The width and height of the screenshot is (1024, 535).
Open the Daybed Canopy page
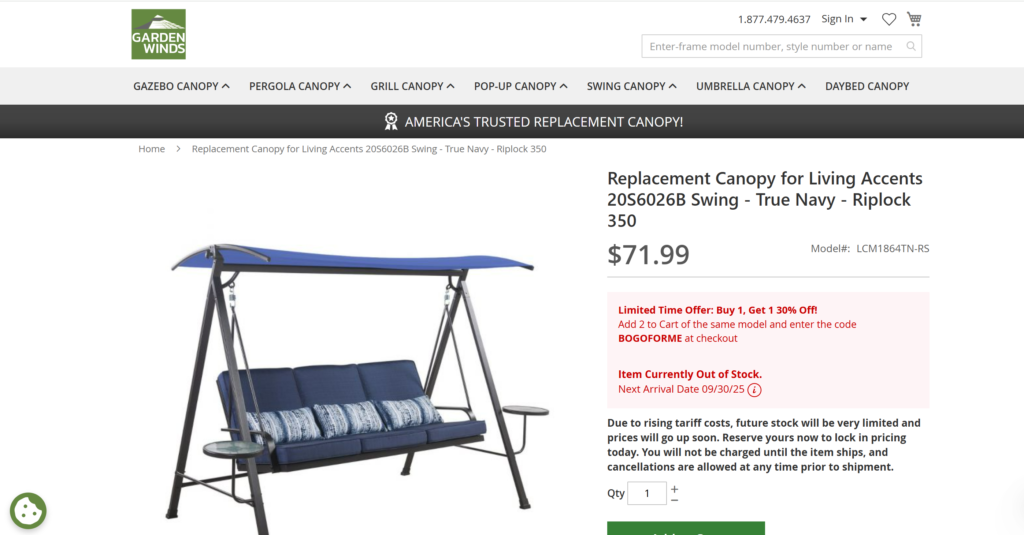pos(867,86)
